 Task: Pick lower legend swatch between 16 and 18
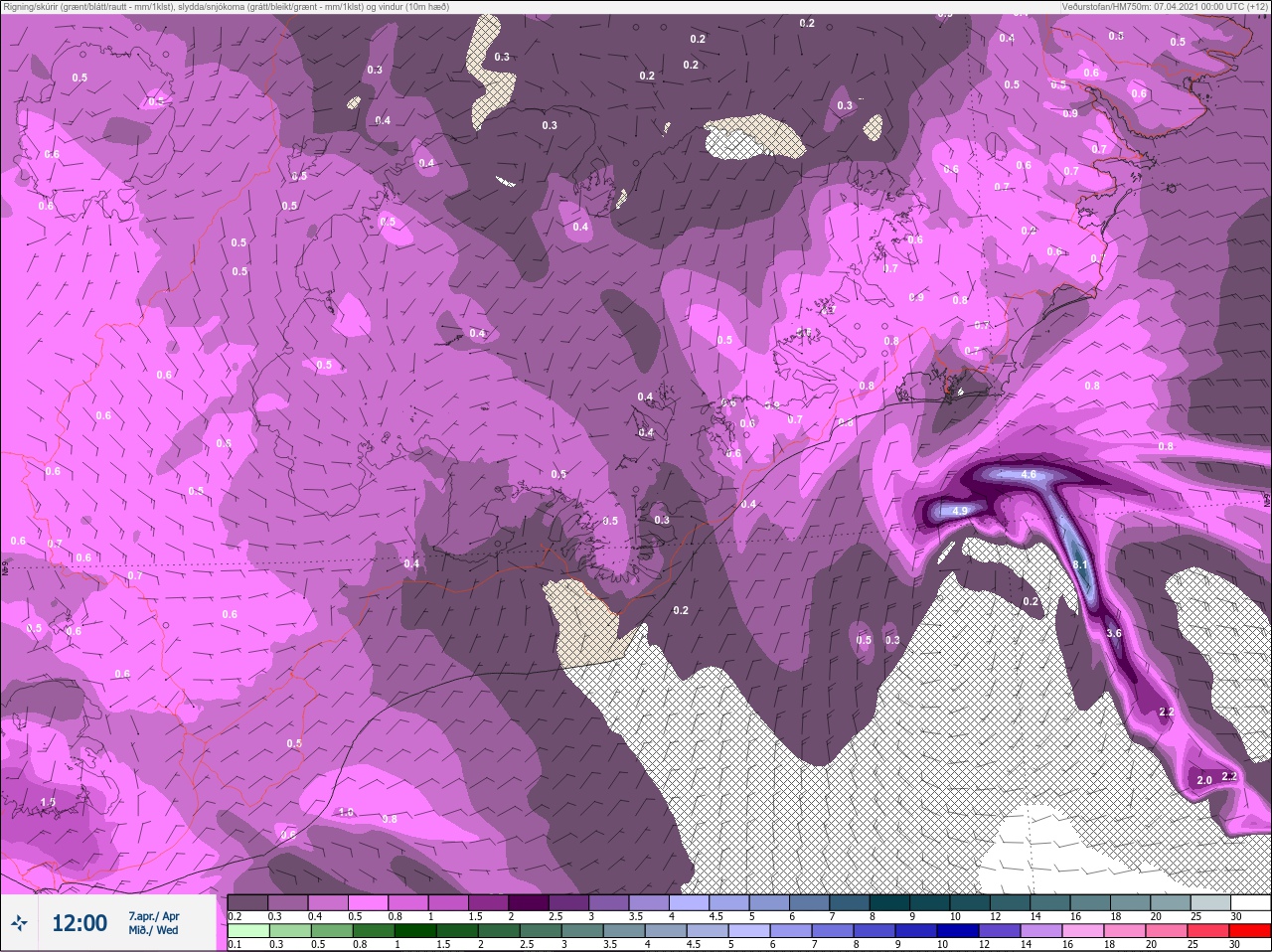pos(1083,931)
